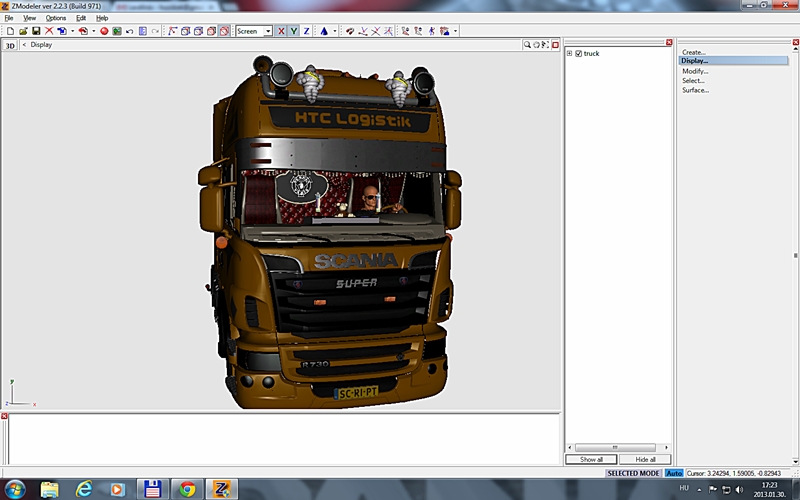Expand the truck tree node

569,53
